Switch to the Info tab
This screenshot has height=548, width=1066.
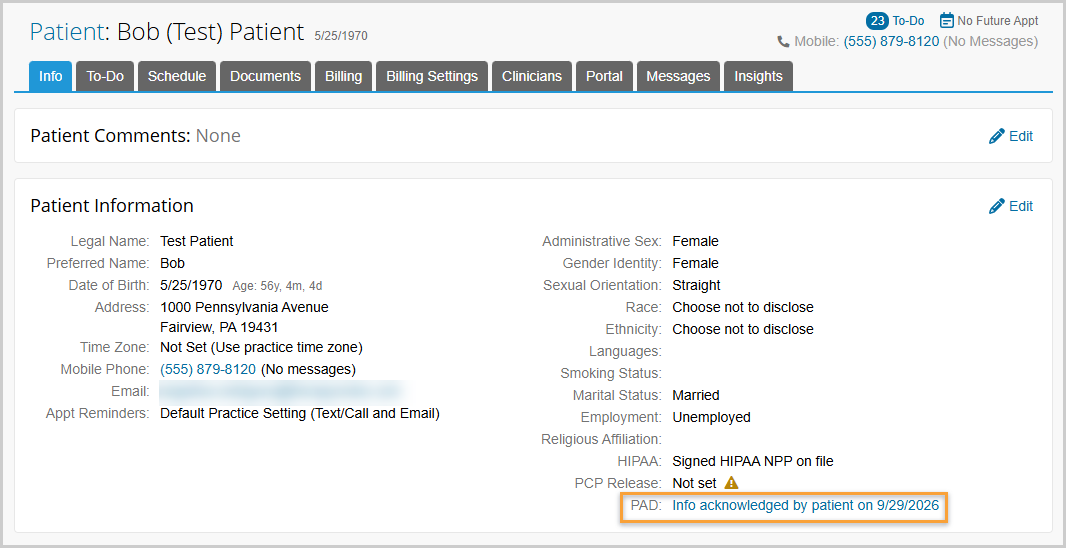tap(50, 76)
